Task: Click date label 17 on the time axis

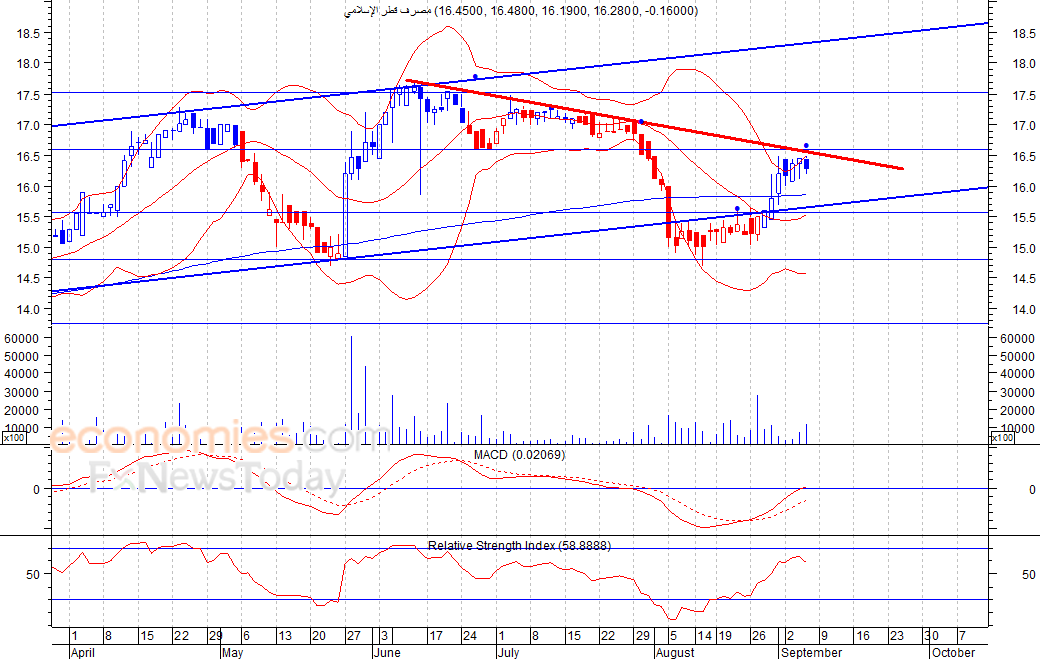Action: tap(436, 636)
